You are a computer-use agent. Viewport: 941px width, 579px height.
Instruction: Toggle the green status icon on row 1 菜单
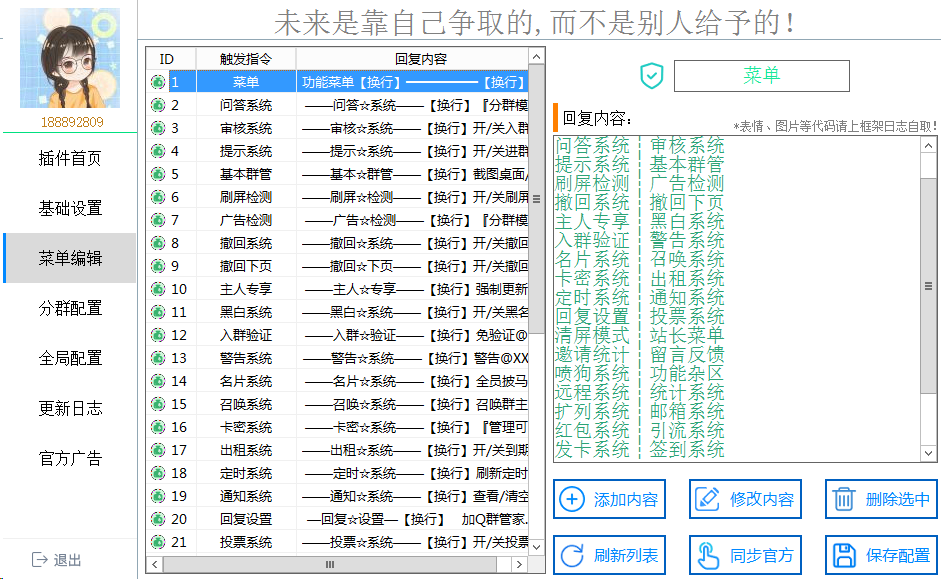coord(157,81)
